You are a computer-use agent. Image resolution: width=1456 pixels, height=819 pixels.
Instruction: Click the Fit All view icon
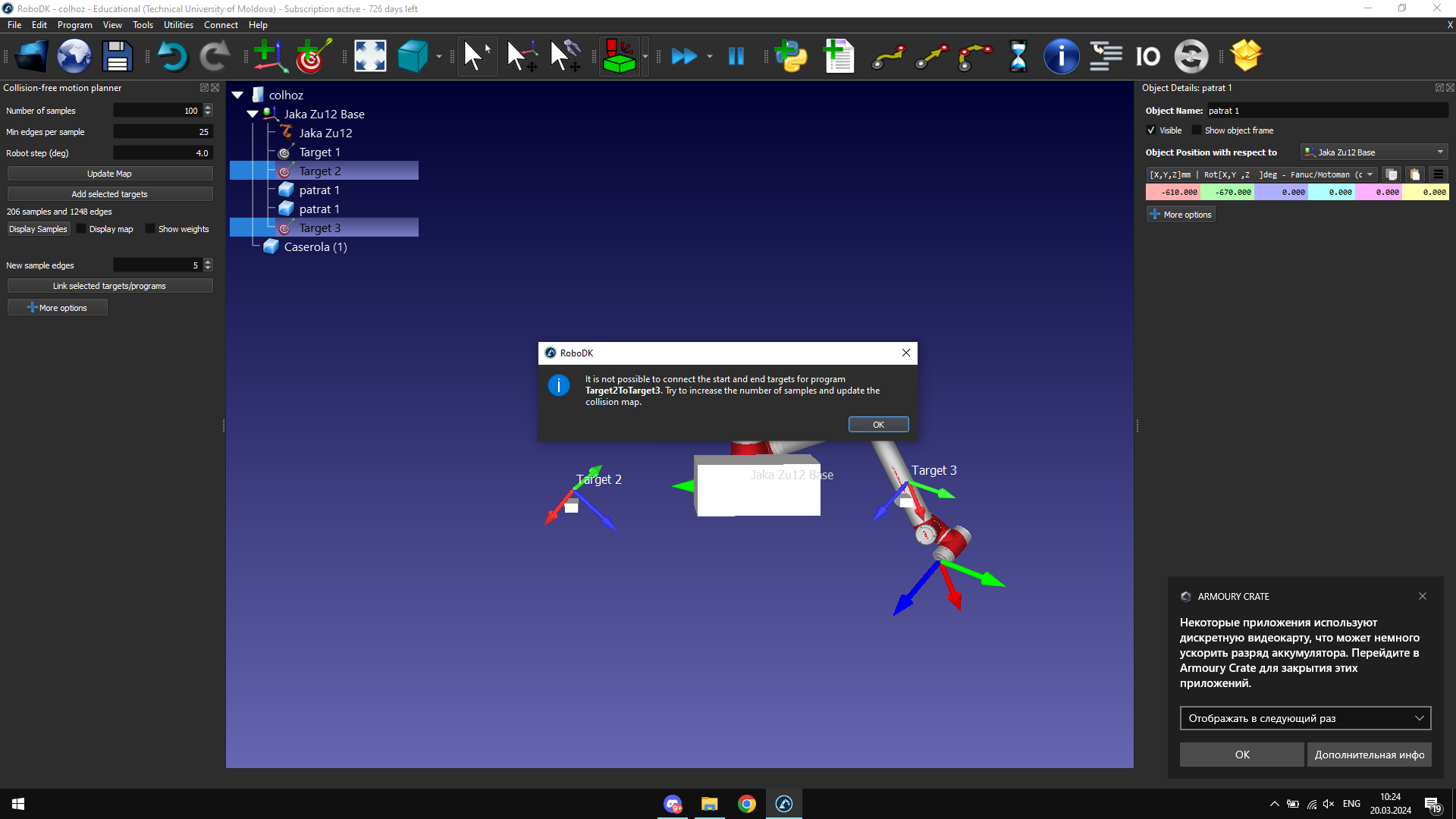370,56
